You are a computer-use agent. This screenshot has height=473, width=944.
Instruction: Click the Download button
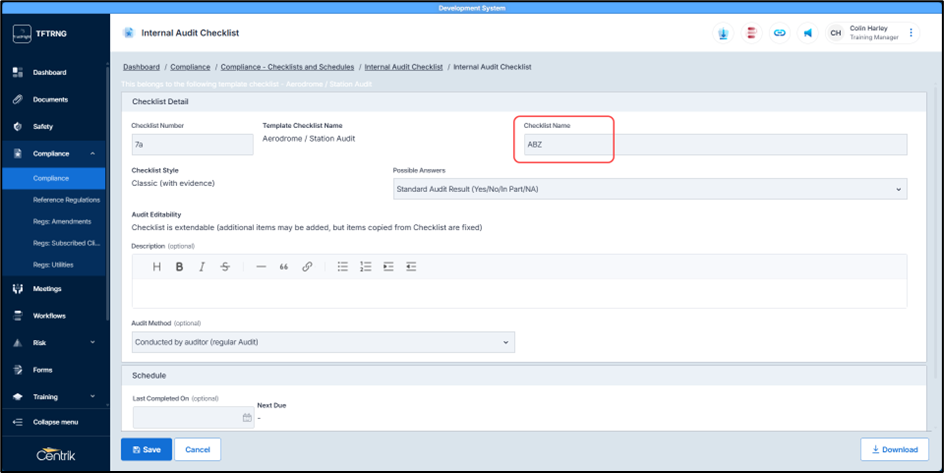coord(894,449)
